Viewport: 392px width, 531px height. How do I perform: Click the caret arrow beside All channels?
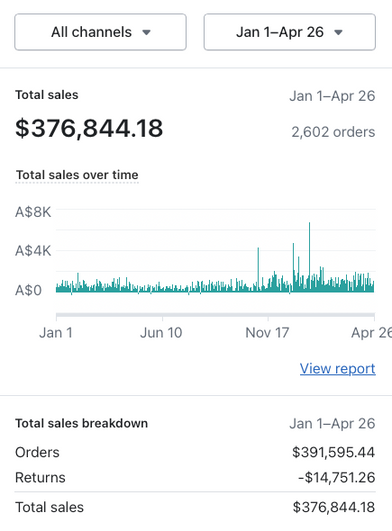(x=146, y=33)
